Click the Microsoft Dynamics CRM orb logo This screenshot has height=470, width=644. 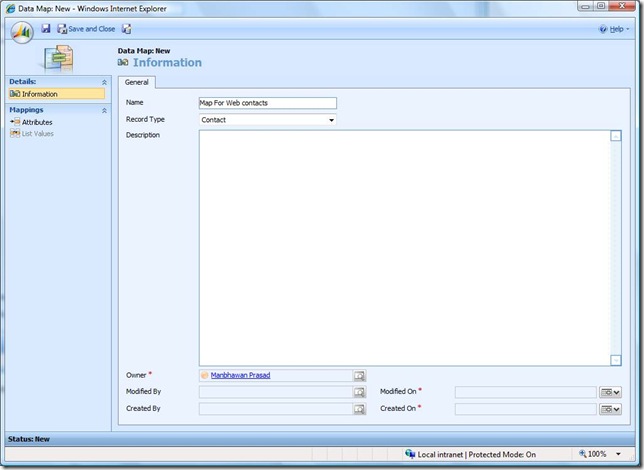point(21,30)
